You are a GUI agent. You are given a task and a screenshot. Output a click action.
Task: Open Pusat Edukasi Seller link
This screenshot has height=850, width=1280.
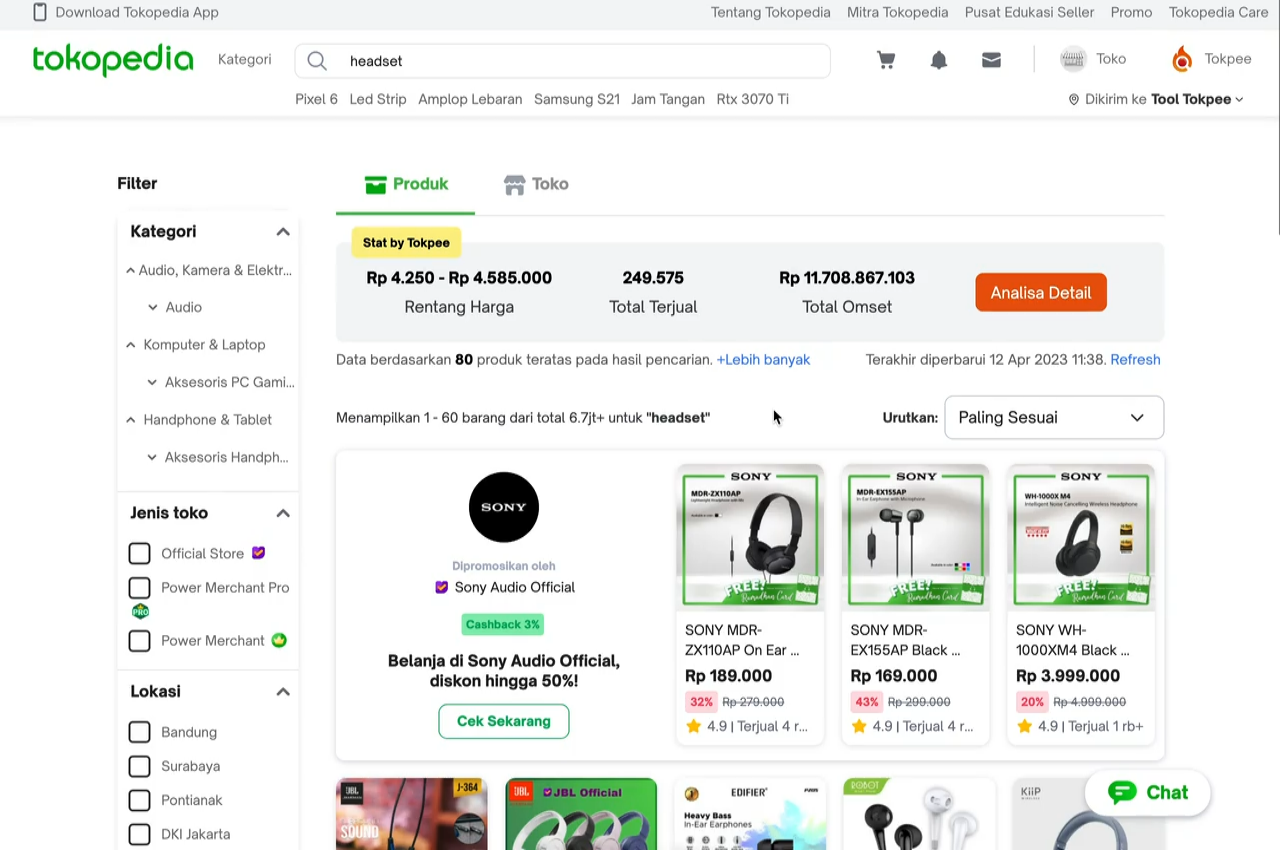(1030, 12)
